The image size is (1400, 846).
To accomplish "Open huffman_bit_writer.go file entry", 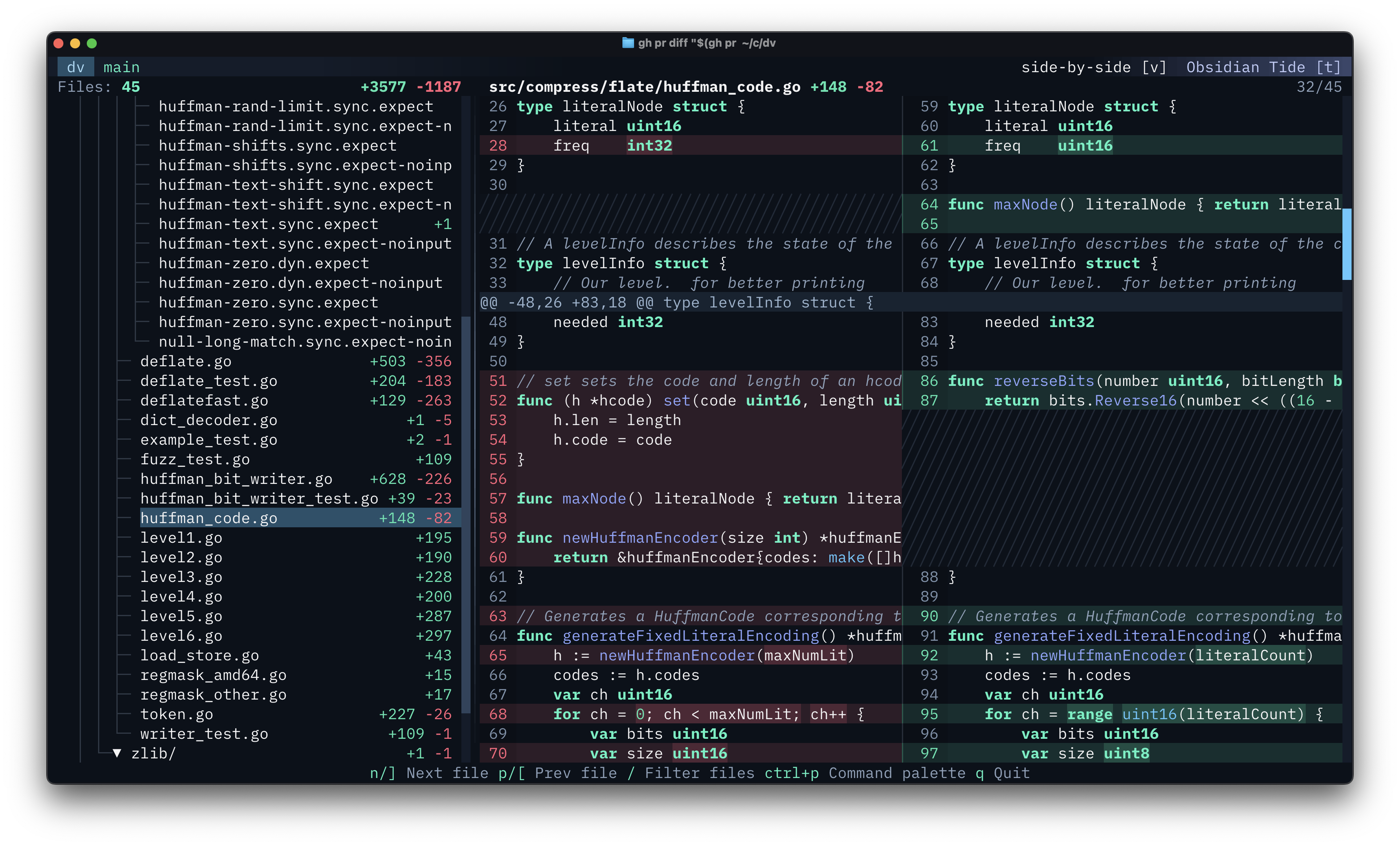I will tap(236, 479).
